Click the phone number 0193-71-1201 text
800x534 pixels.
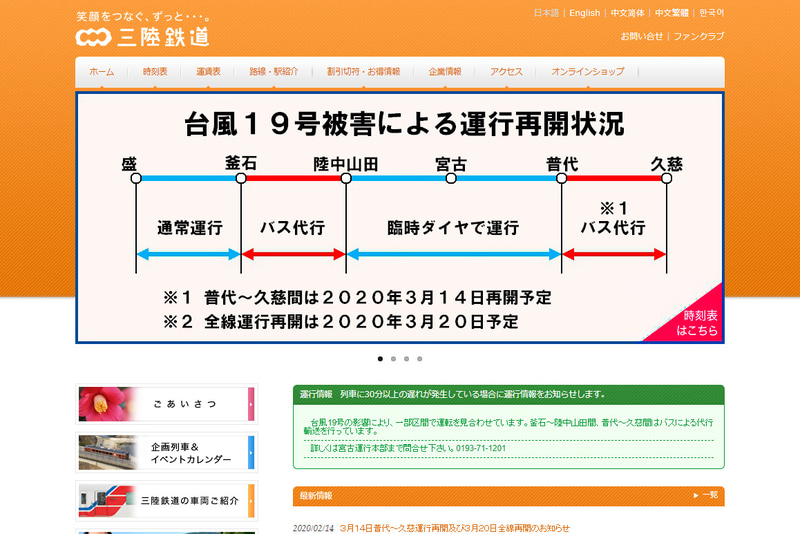pyautogui.click(x=481, y=448)
